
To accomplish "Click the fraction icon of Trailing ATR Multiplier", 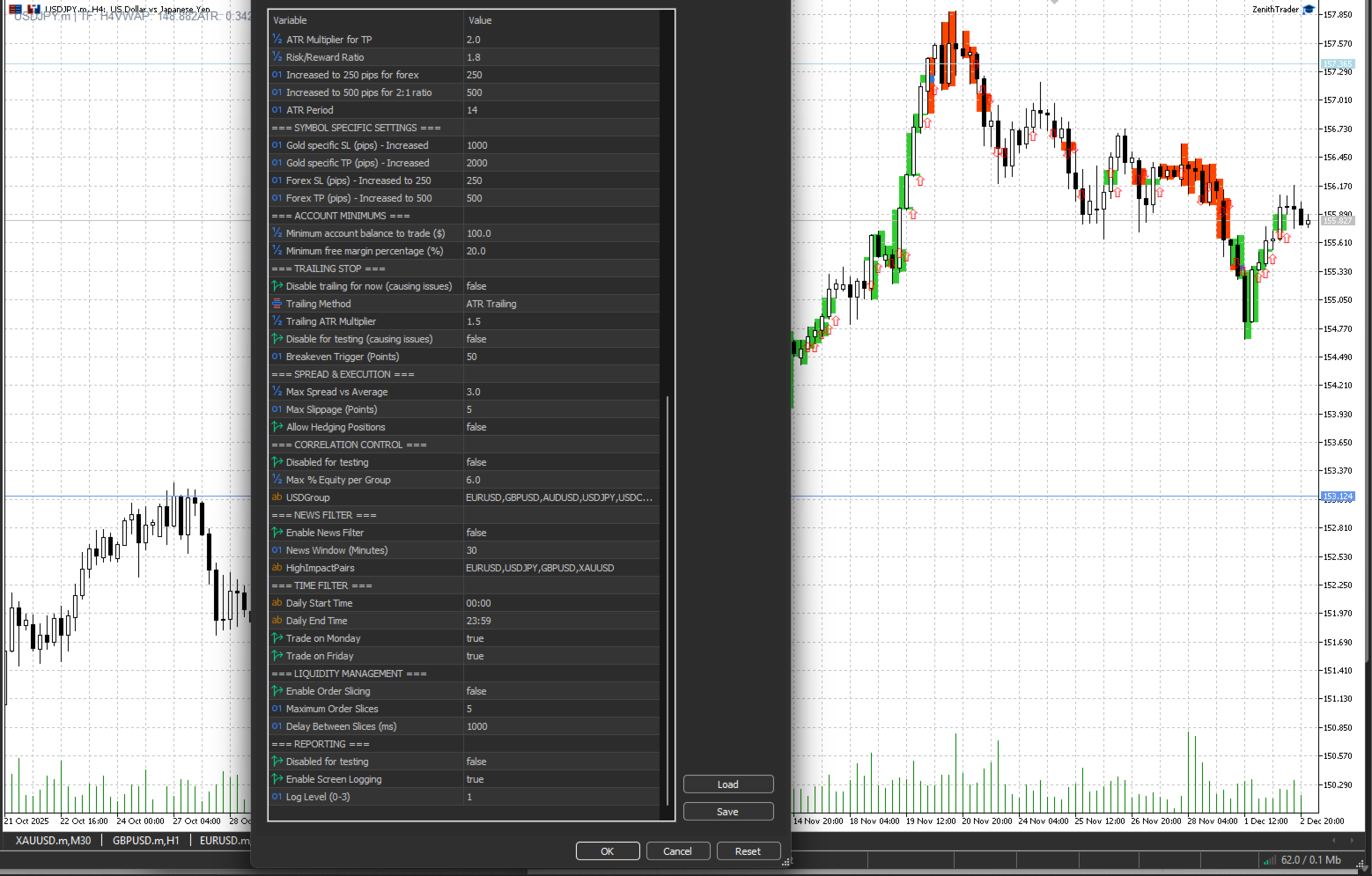I will coord(277,321).
